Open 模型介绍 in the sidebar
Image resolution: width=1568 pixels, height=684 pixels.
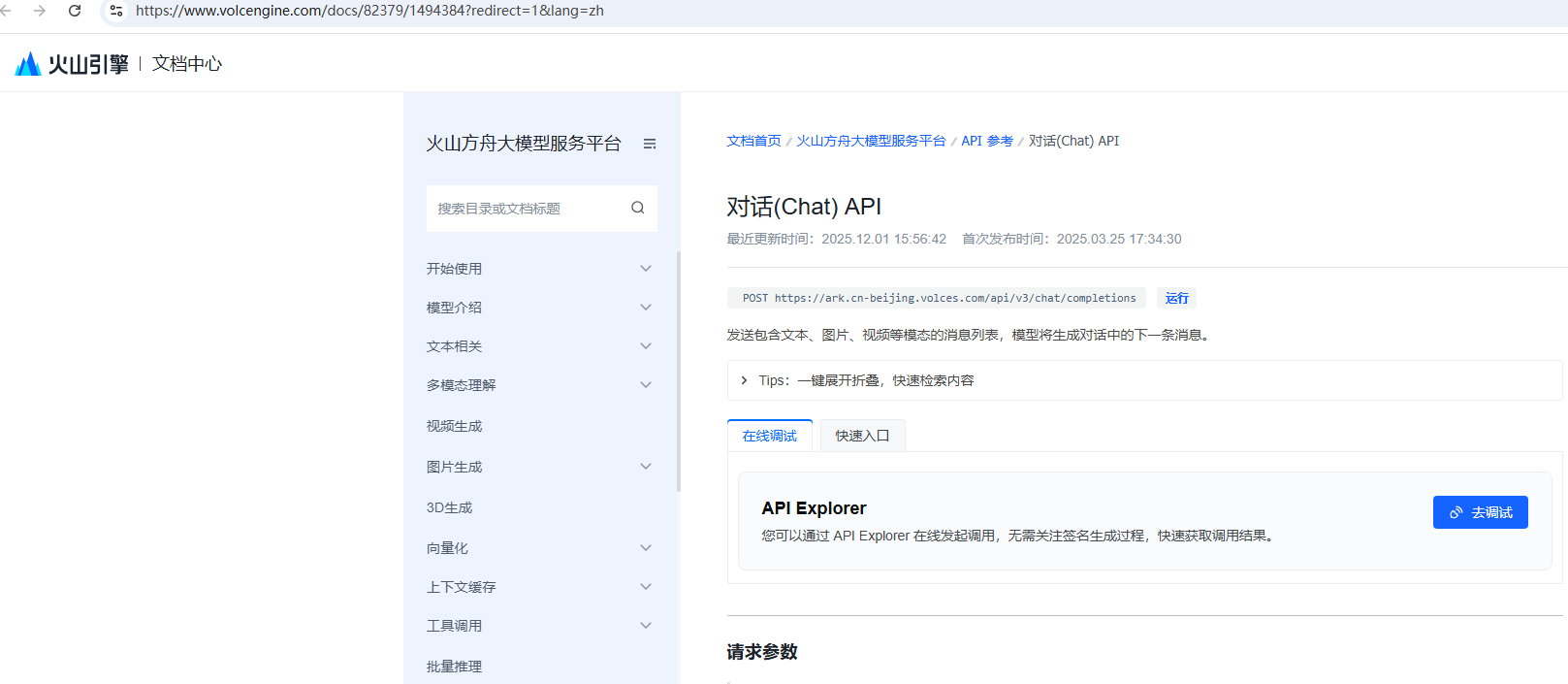(454, 308)
